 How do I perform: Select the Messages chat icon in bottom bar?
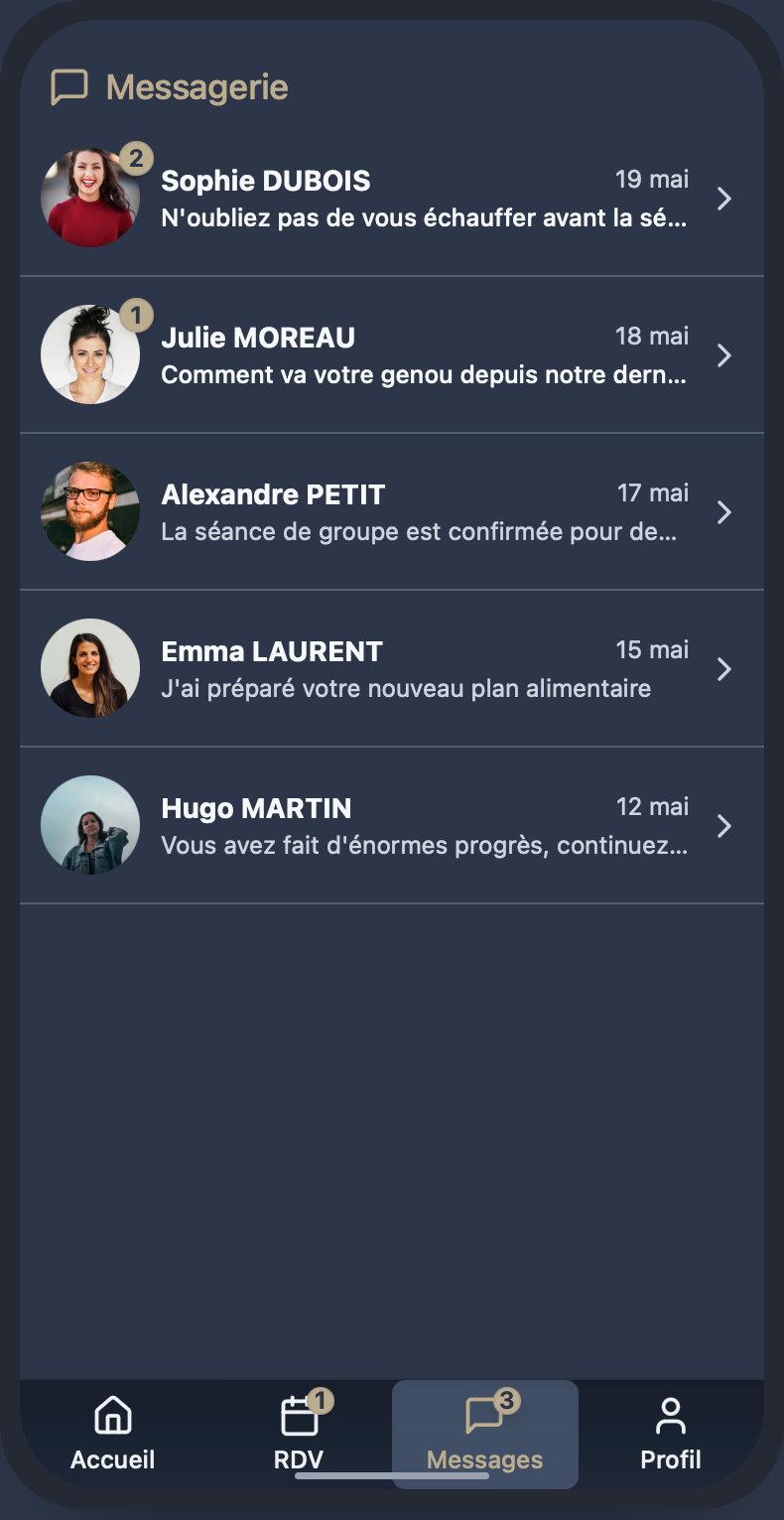(x=484, y=1416)
